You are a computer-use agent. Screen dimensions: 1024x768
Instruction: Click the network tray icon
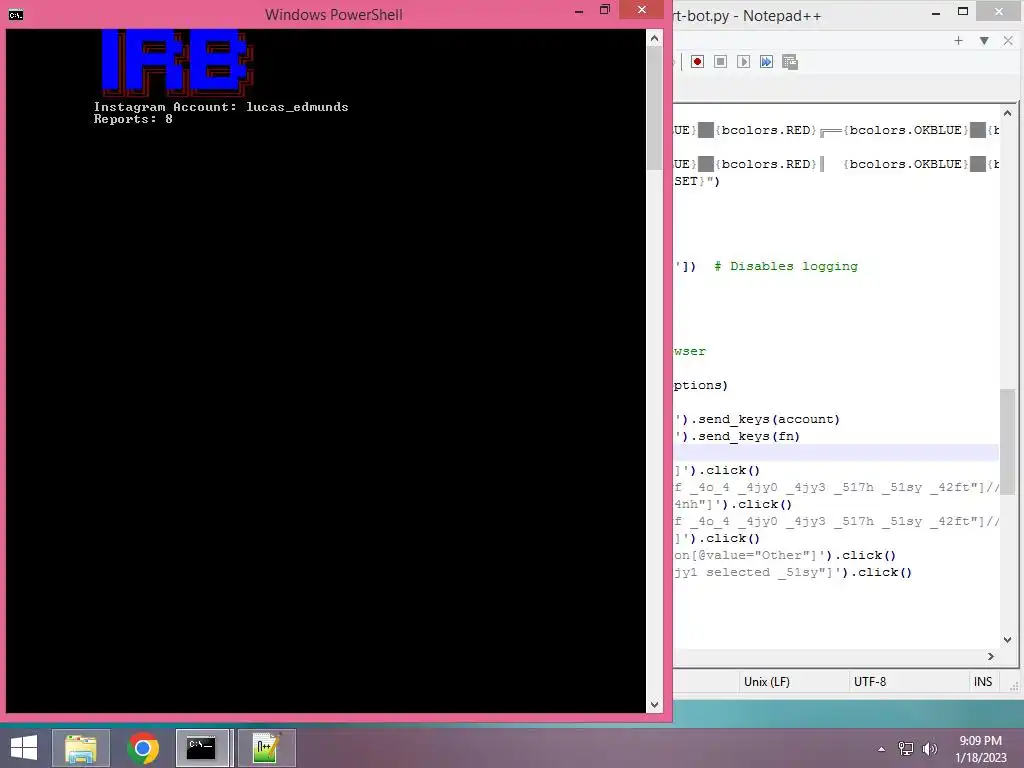906,749
